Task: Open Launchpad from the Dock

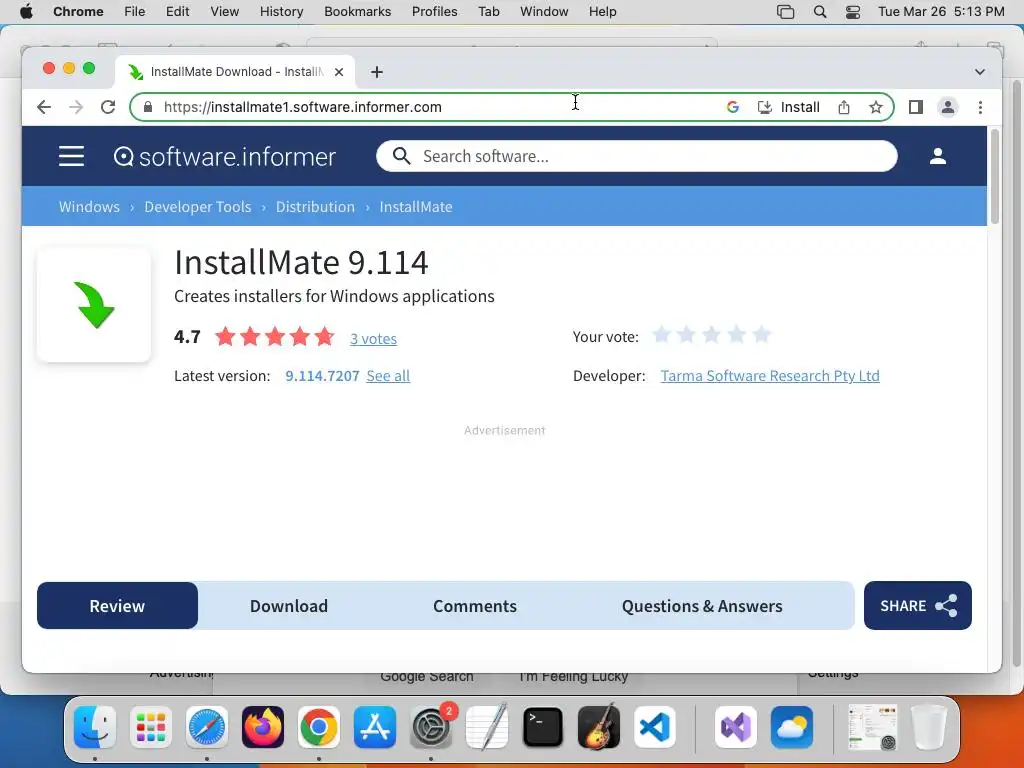Action: point(151,727)
